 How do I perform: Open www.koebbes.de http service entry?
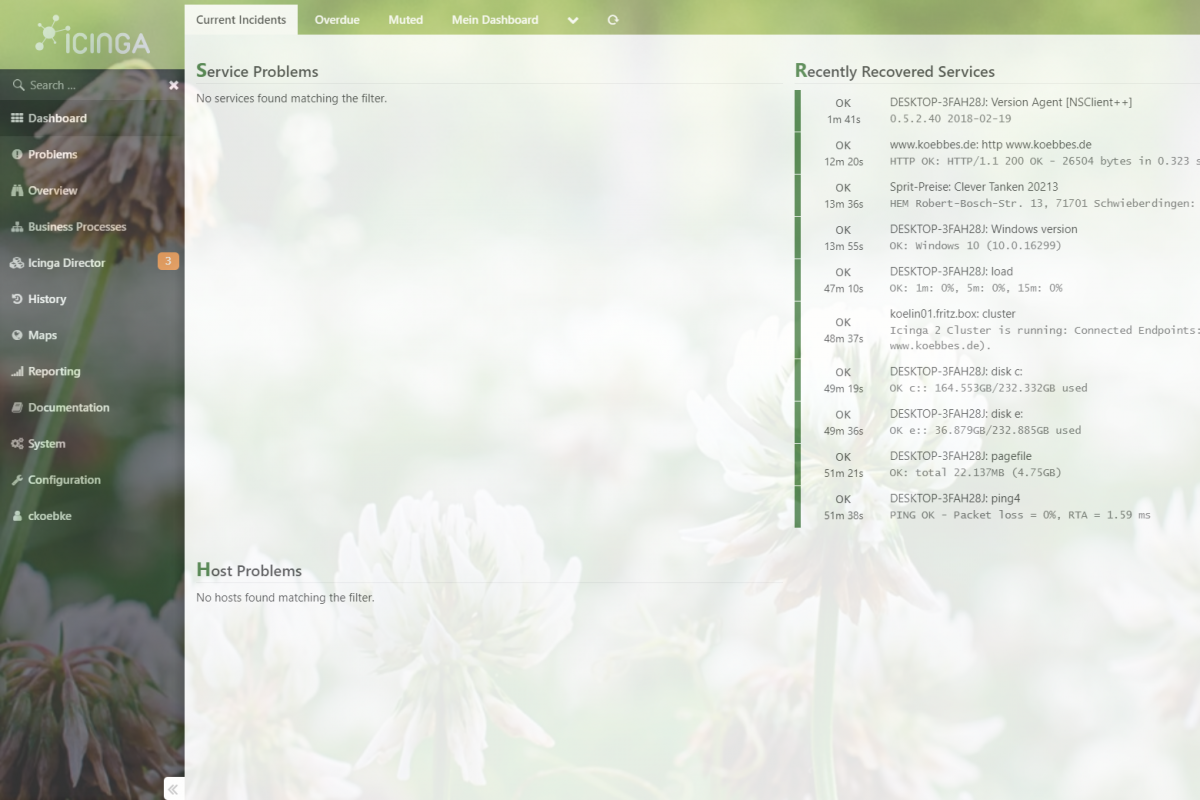point(991,145)
